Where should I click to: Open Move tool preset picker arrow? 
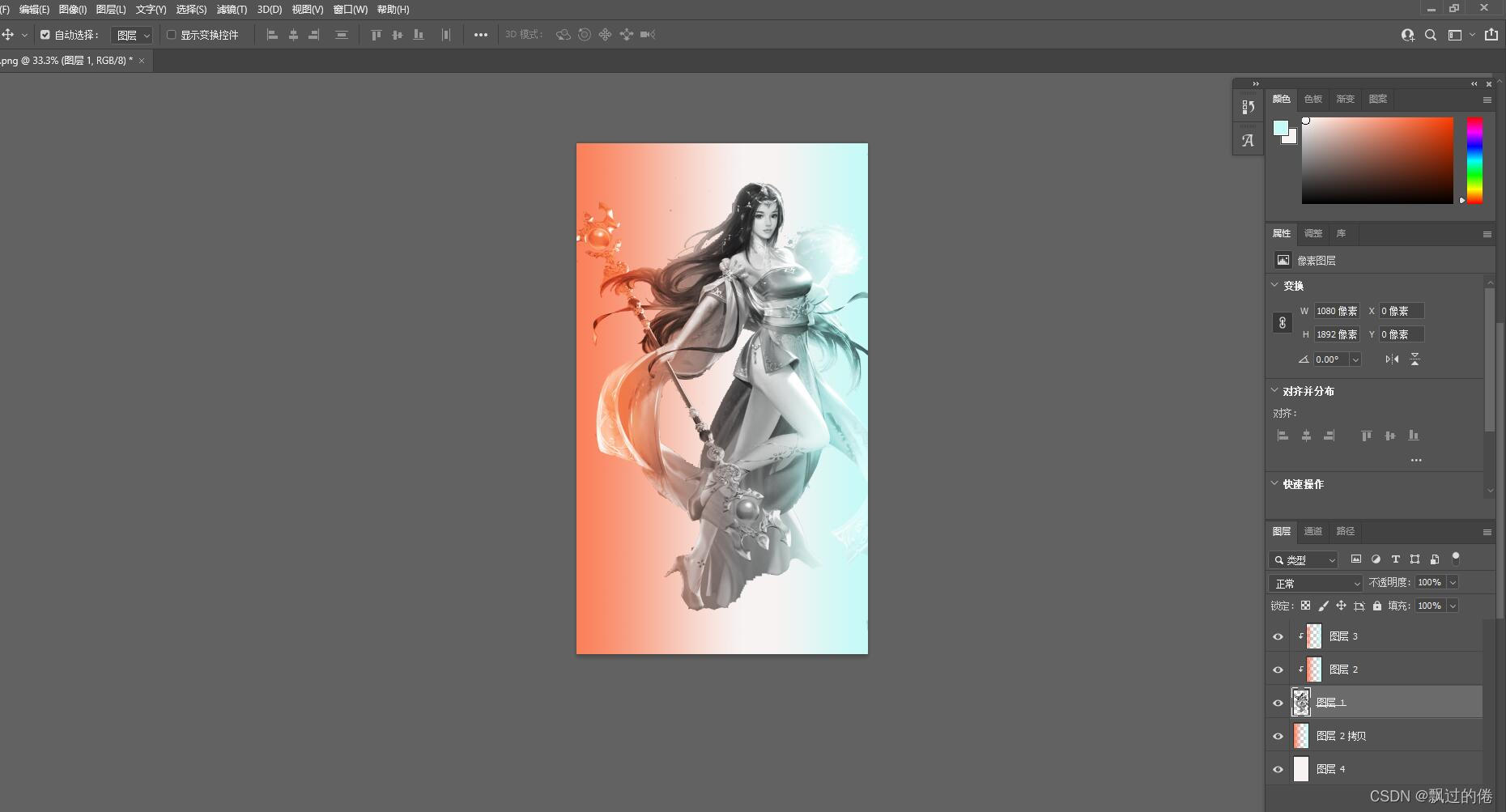[x=24, y=35]
